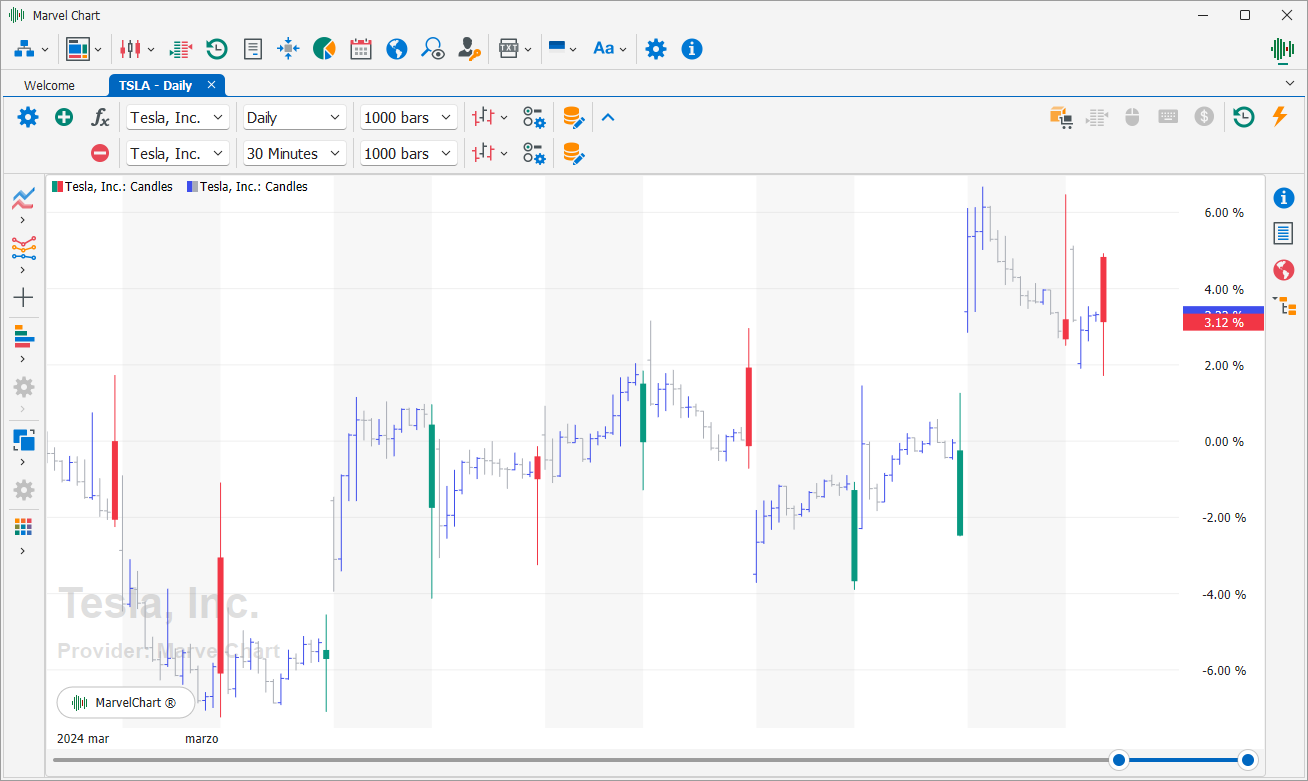Image resolution: width=1308 pixels, height=781 pixels.
Task: Click the MarvelChart ® button on chart
Action: (x=126, y=703)
